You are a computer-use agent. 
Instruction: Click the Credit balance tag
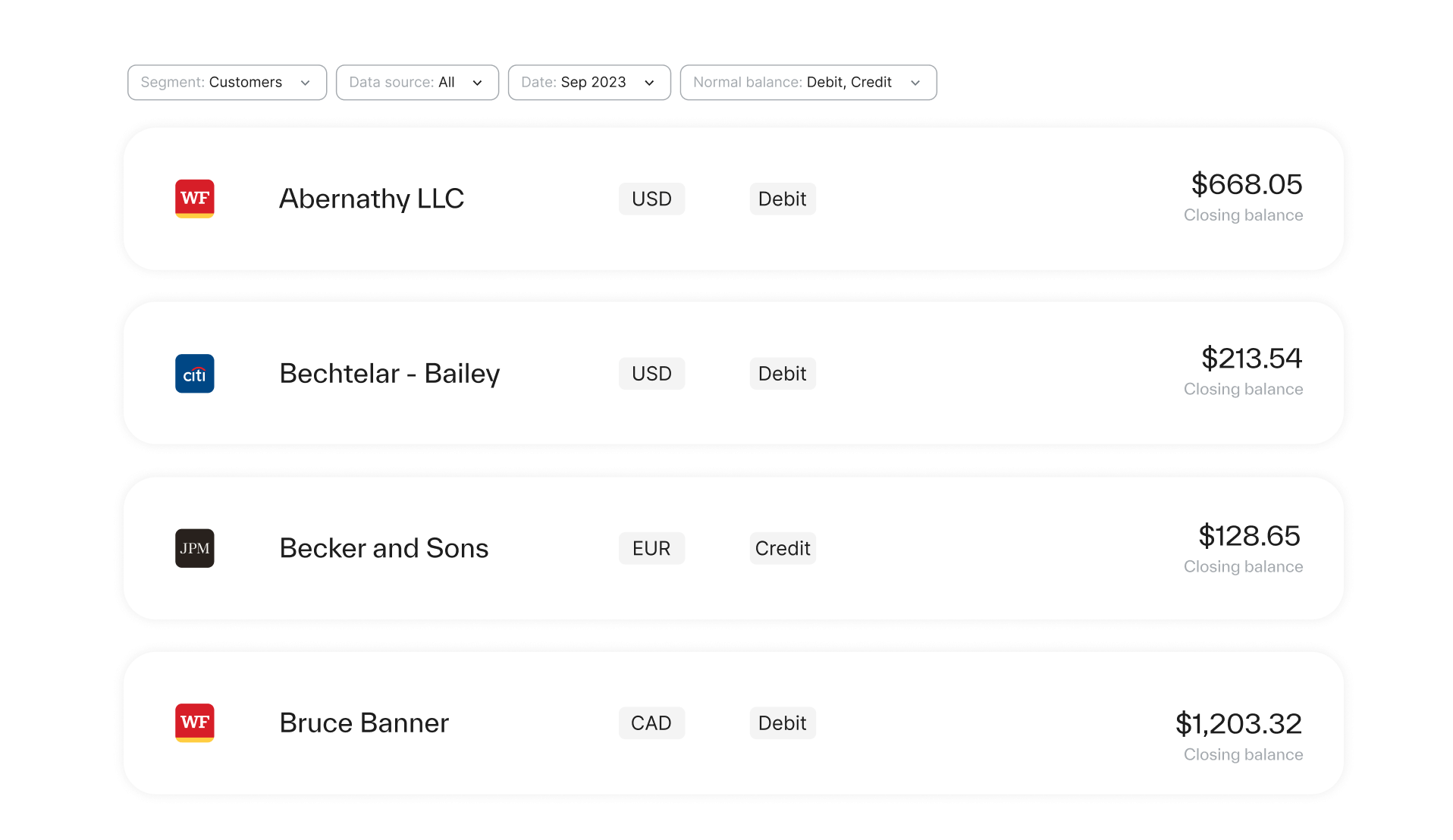[x=783, y=548]
